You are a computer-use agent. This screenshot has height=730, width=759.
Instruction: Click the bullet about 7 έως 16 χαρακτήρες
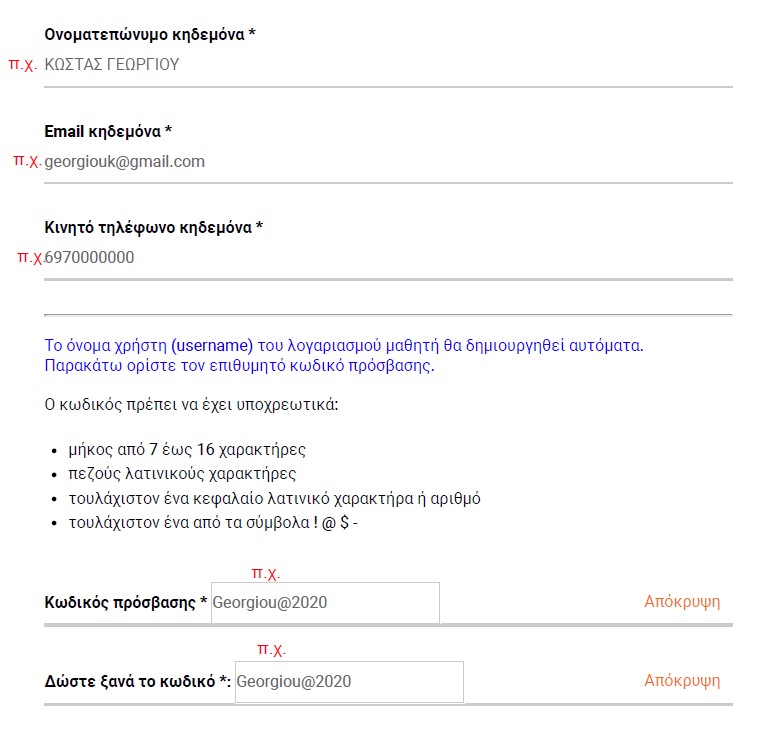[x=187, y=450]
